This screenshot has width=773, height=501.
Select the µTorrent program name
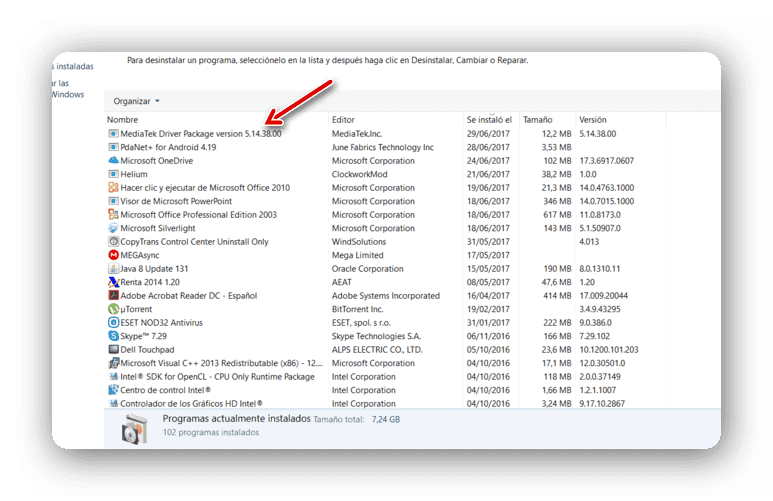[x=136, y=309]
